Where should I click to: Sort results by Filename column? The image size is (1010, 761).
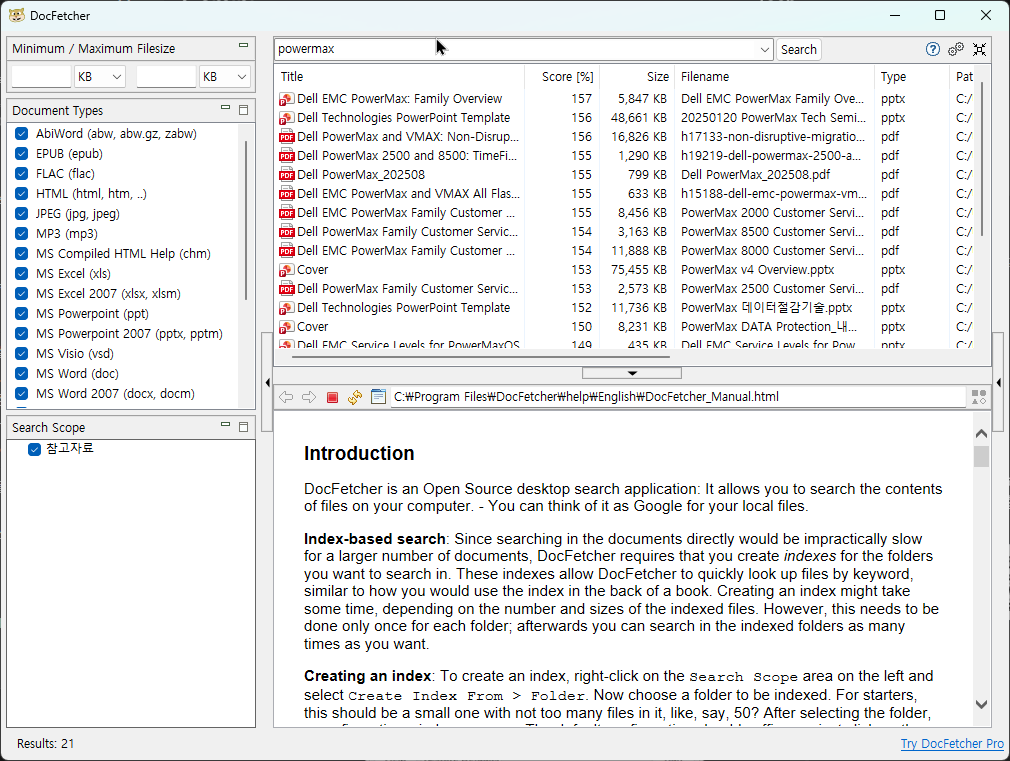pyautogui.click(x=774, y=77)
